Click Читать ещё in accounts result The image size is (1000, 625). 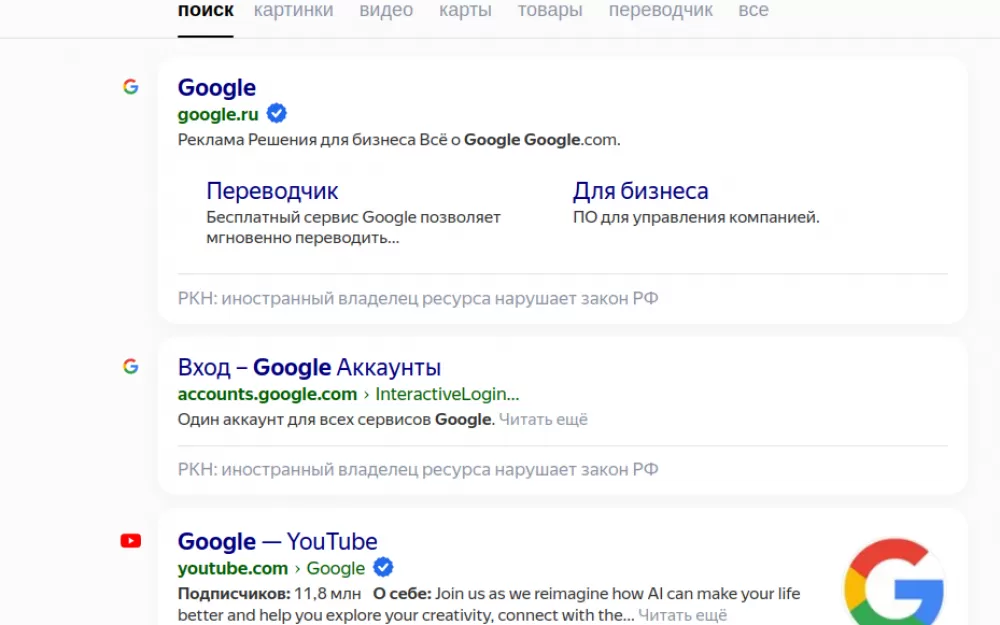point(543,420)
